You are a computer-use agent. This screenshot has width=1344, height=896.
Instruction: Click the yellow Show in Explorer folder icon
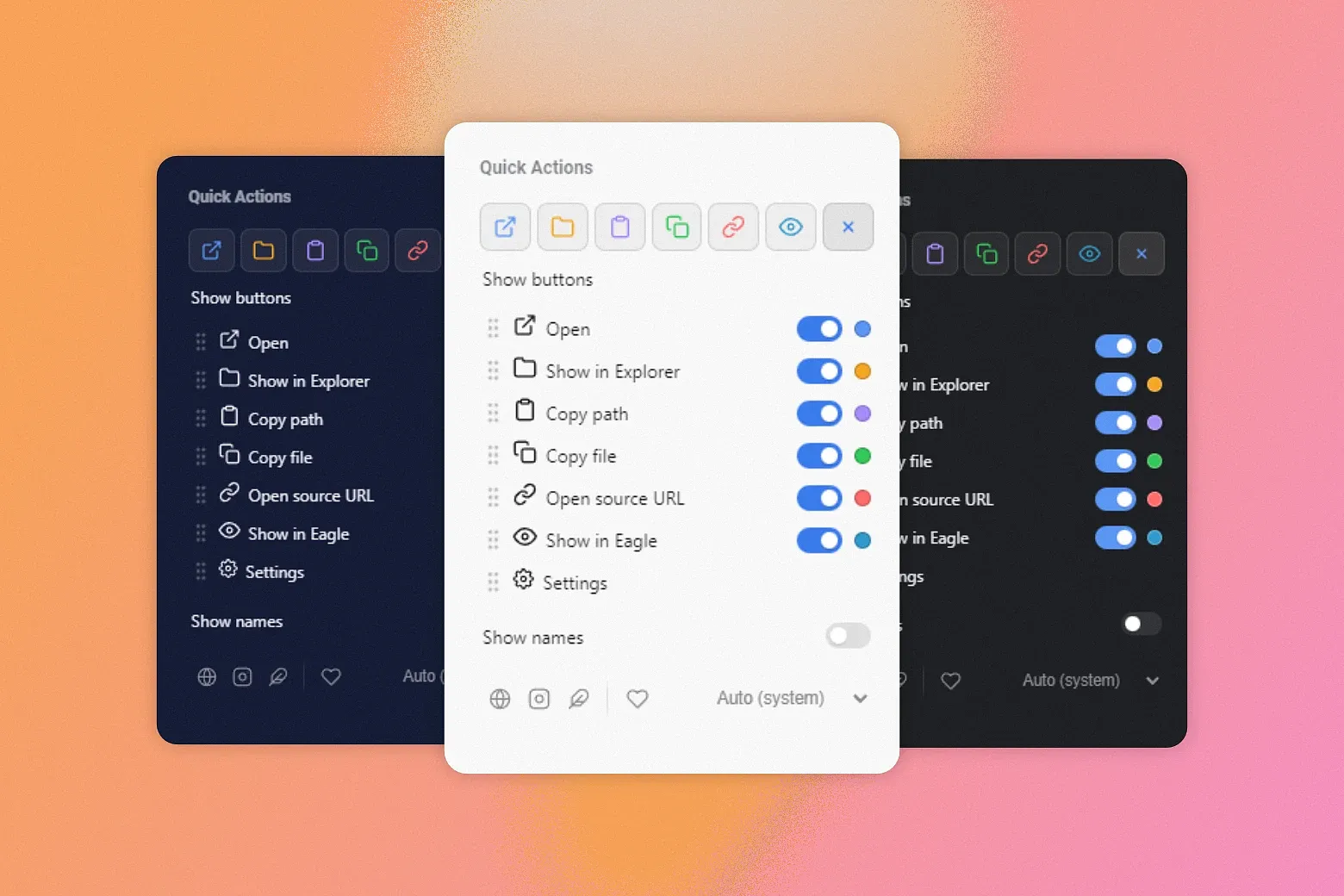pyautogui.click(x=562, y=227)
